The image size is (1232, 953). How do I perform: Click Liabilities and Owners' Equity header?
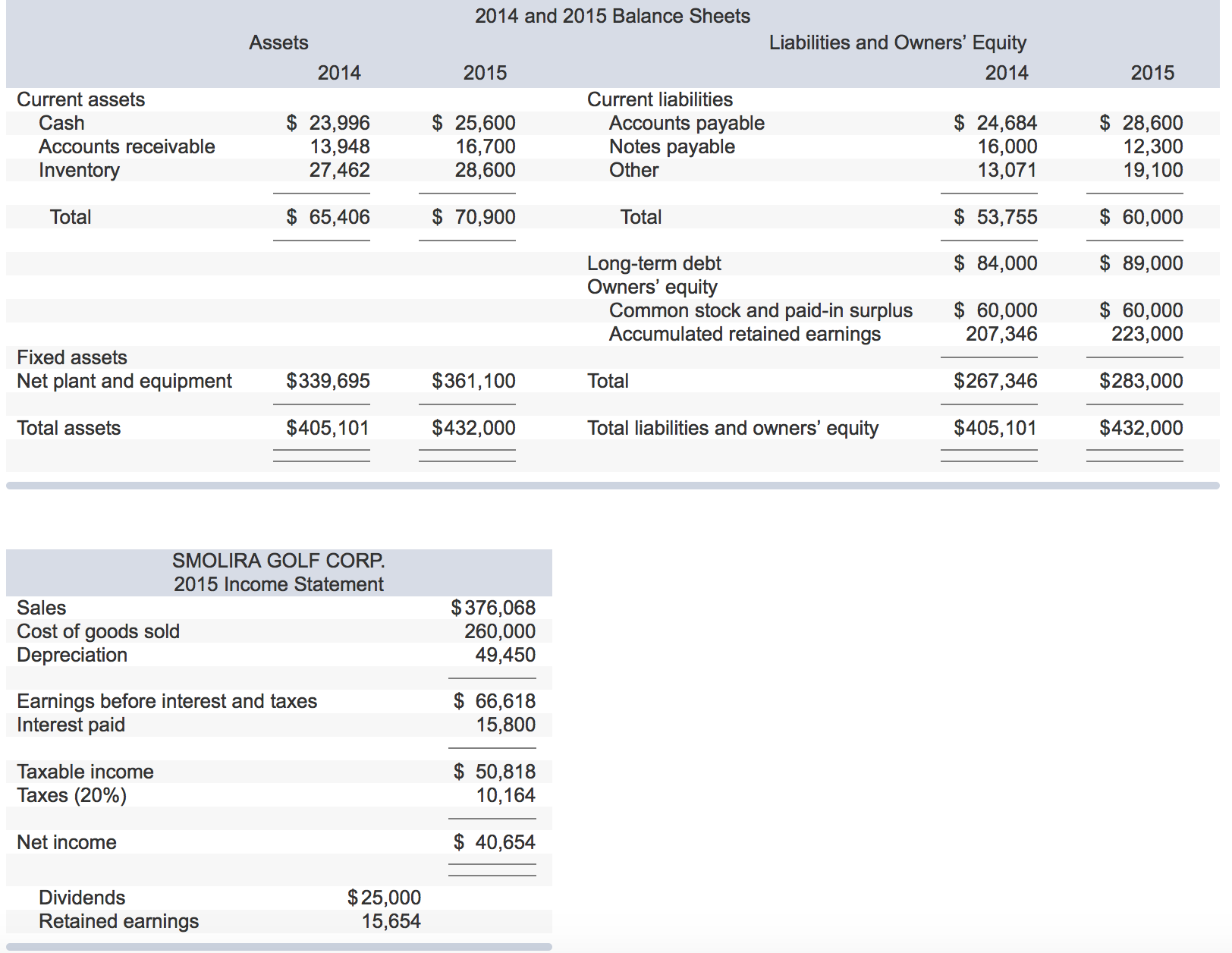coord(897,42)
